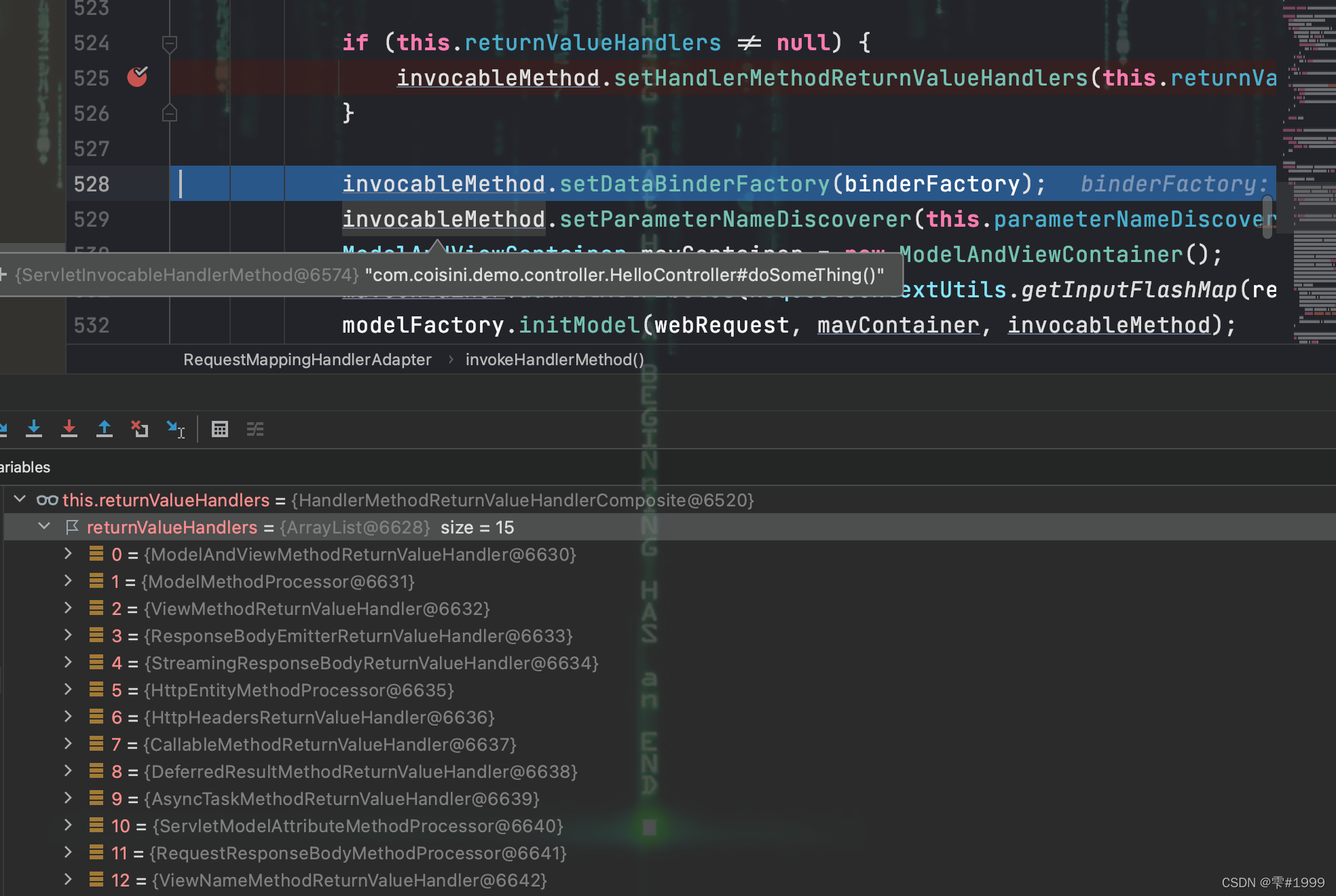Screen dimensions: 1336x896
Task: Open the Evaluate Expression calculator
Action: (220, 429)
